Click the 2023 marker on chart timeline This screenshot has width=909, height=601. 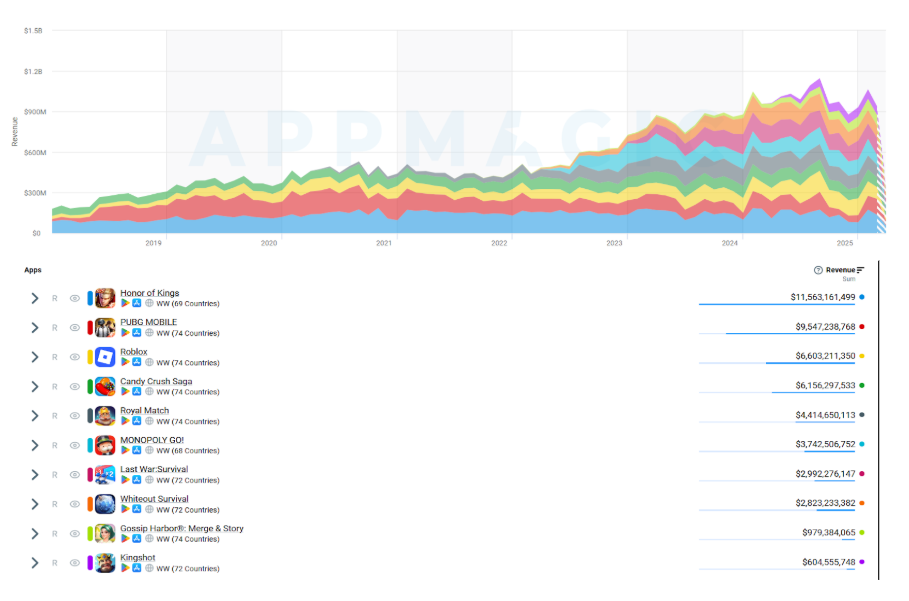[614, 243]
